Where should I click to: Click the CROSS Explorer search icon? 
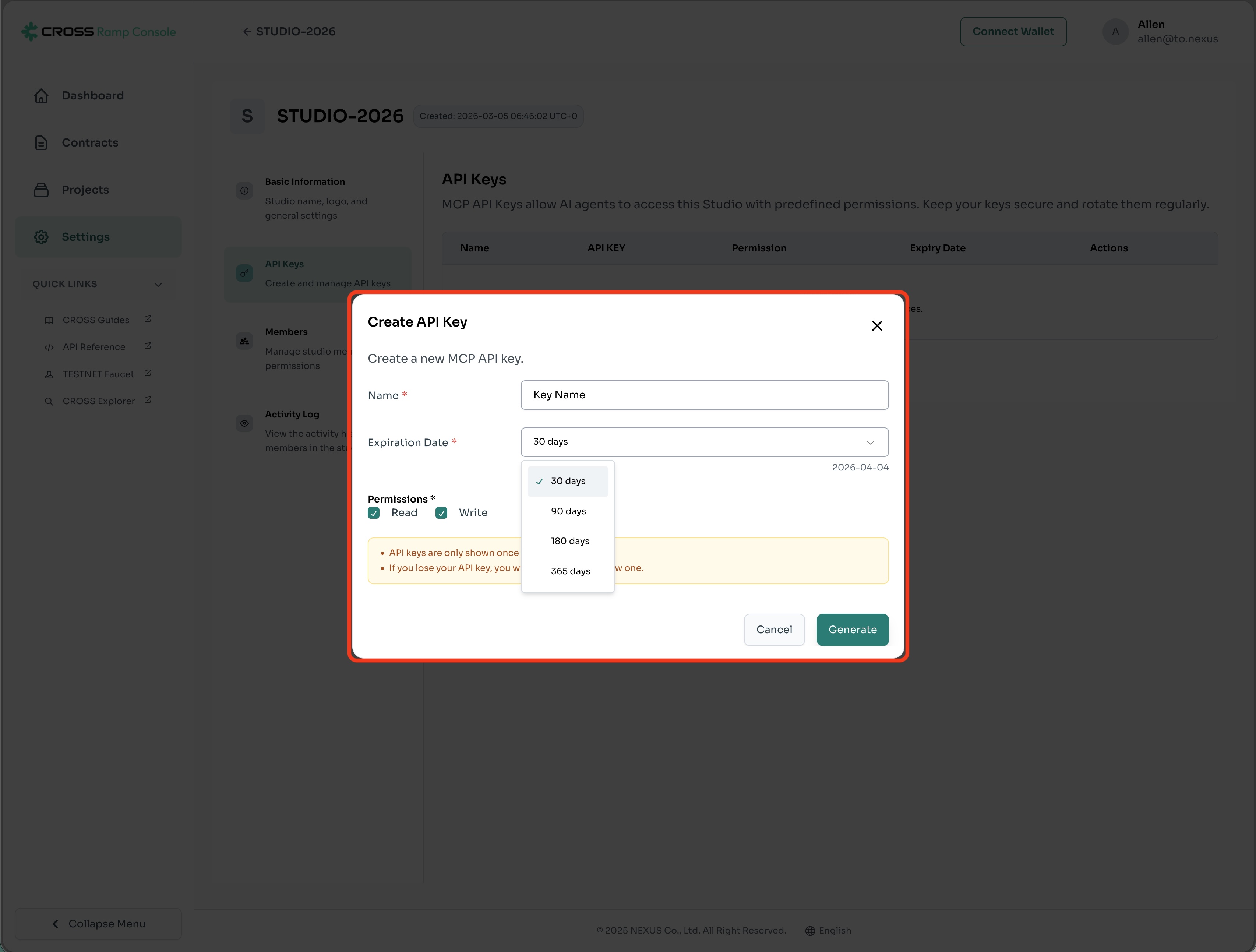pos(49,401)
